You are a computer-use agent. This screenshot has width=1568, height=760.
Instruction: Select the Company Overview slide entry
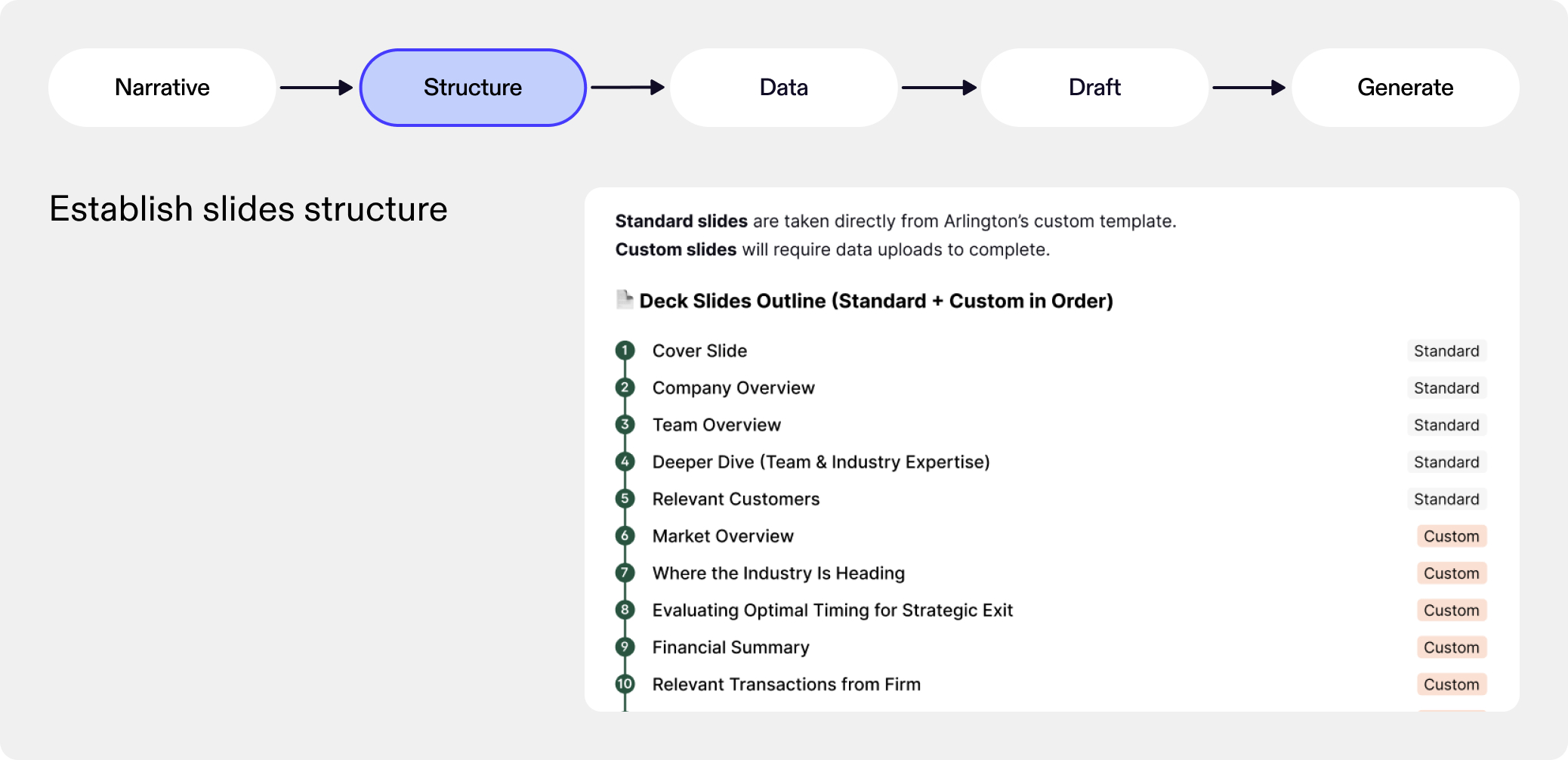pos(733,388)
